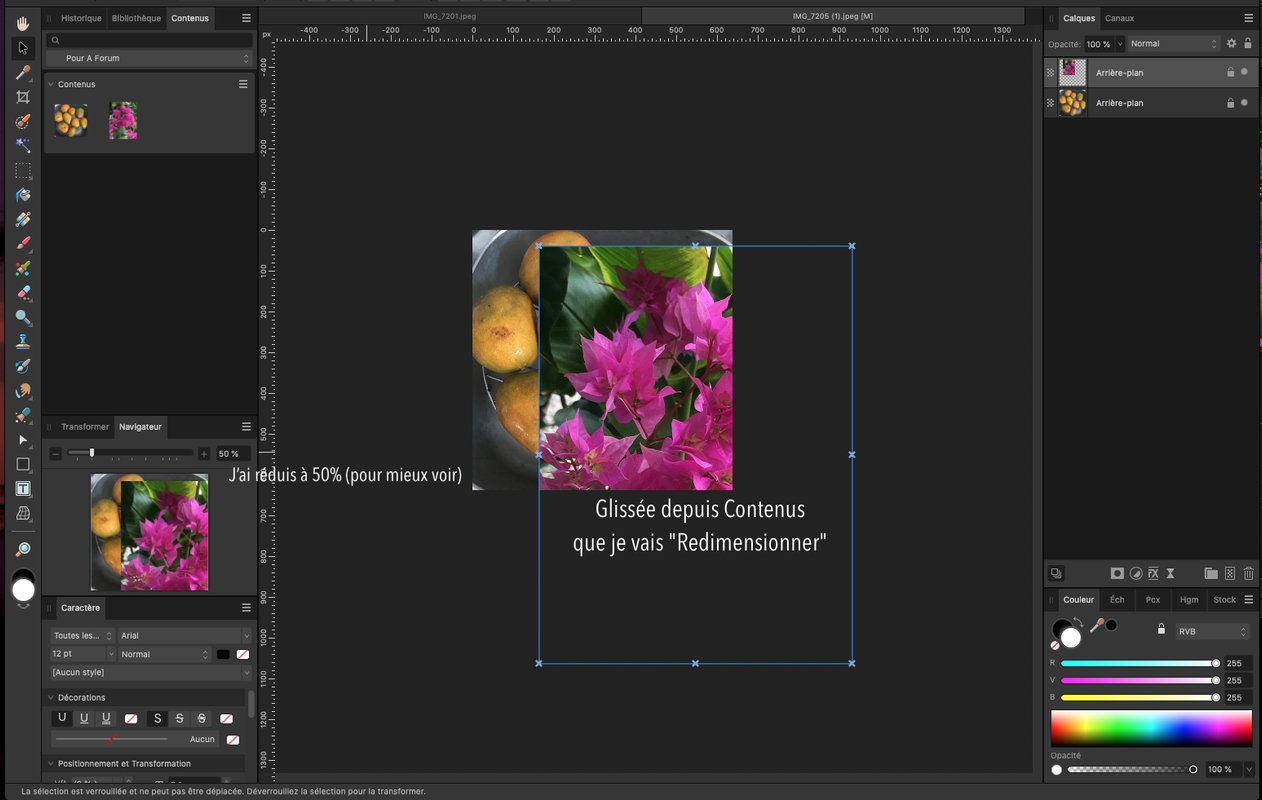Enable single underline decoration
Viewport: 1262px width, 800px height.
84,718
